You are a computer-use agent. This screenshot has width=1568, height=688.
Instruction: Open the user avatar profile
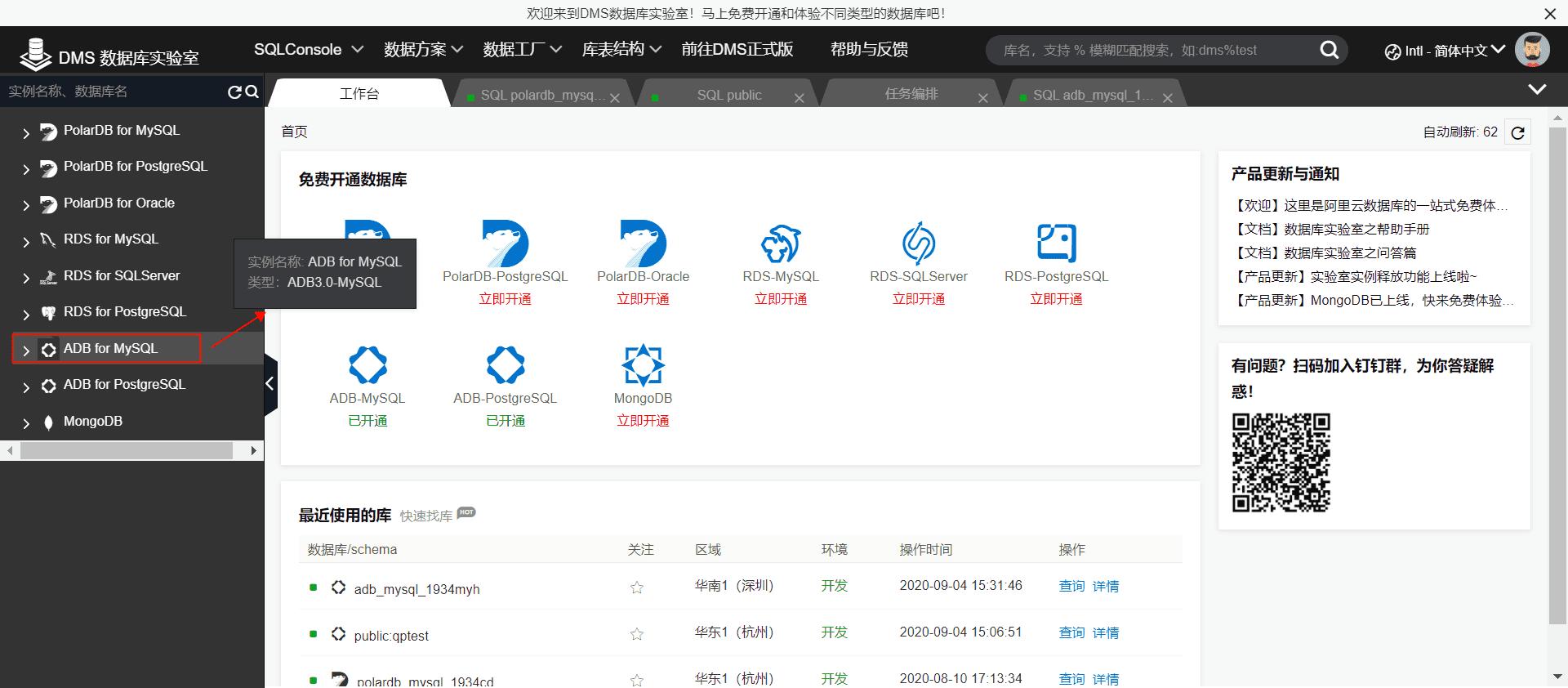[x=1532, y=50]
